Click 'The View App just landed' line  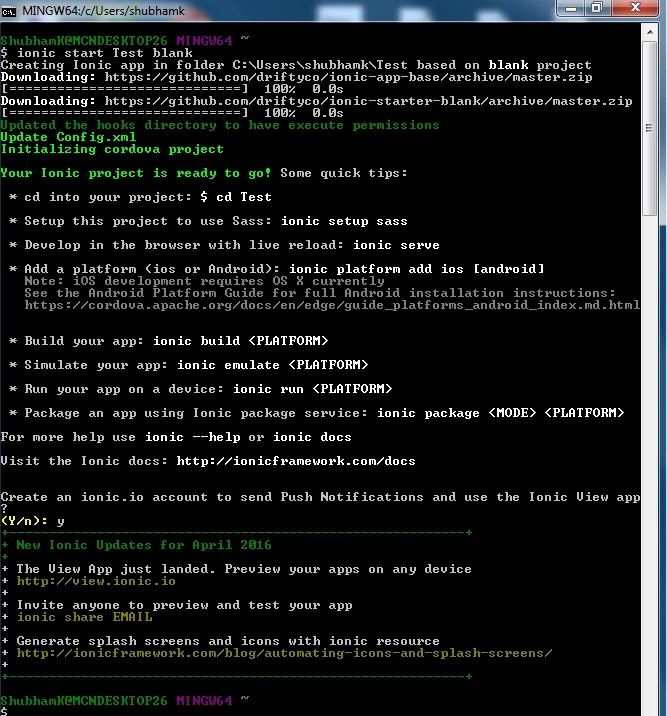(244, 569)
